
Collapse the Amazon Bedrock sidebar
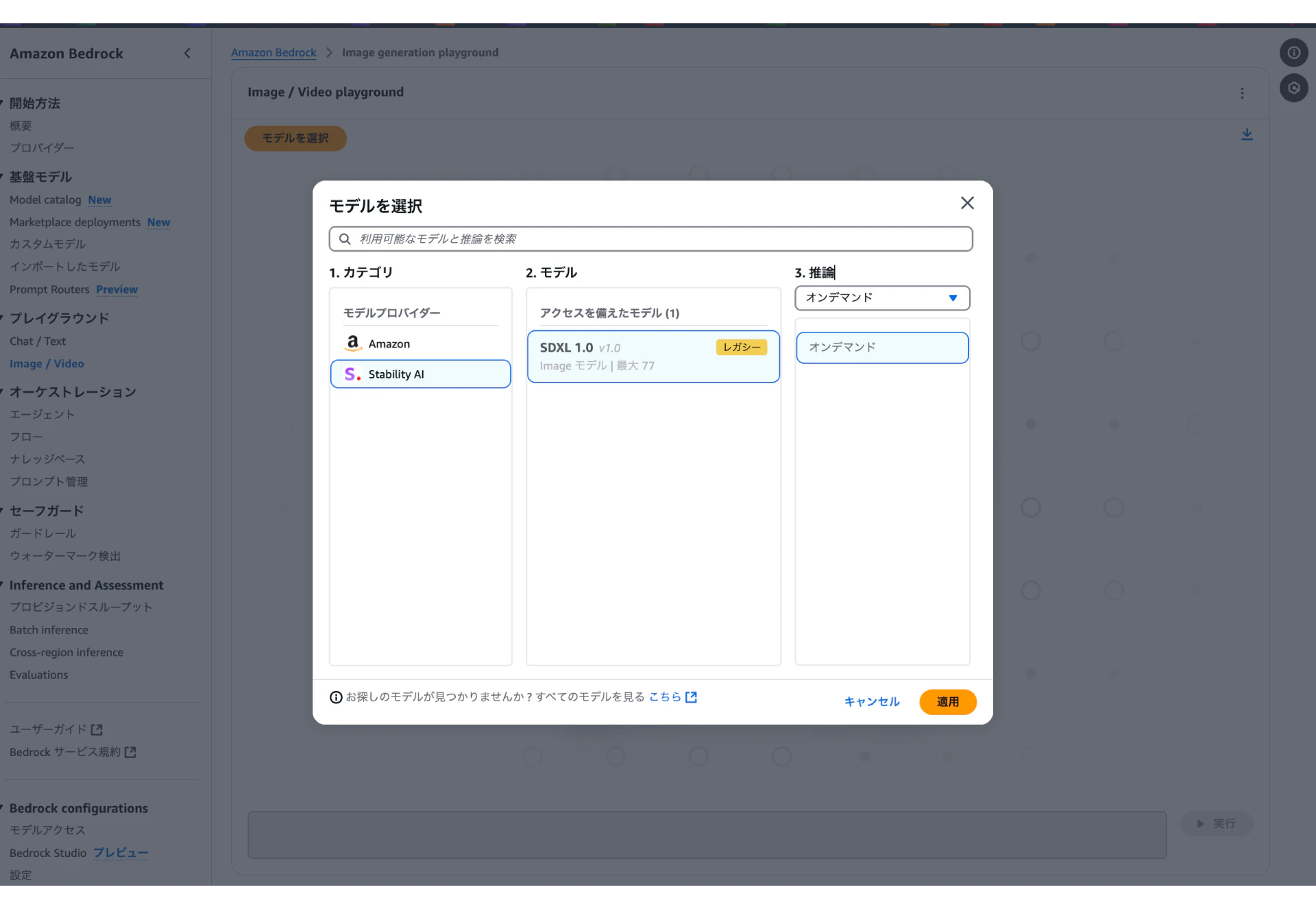point(187,53)
